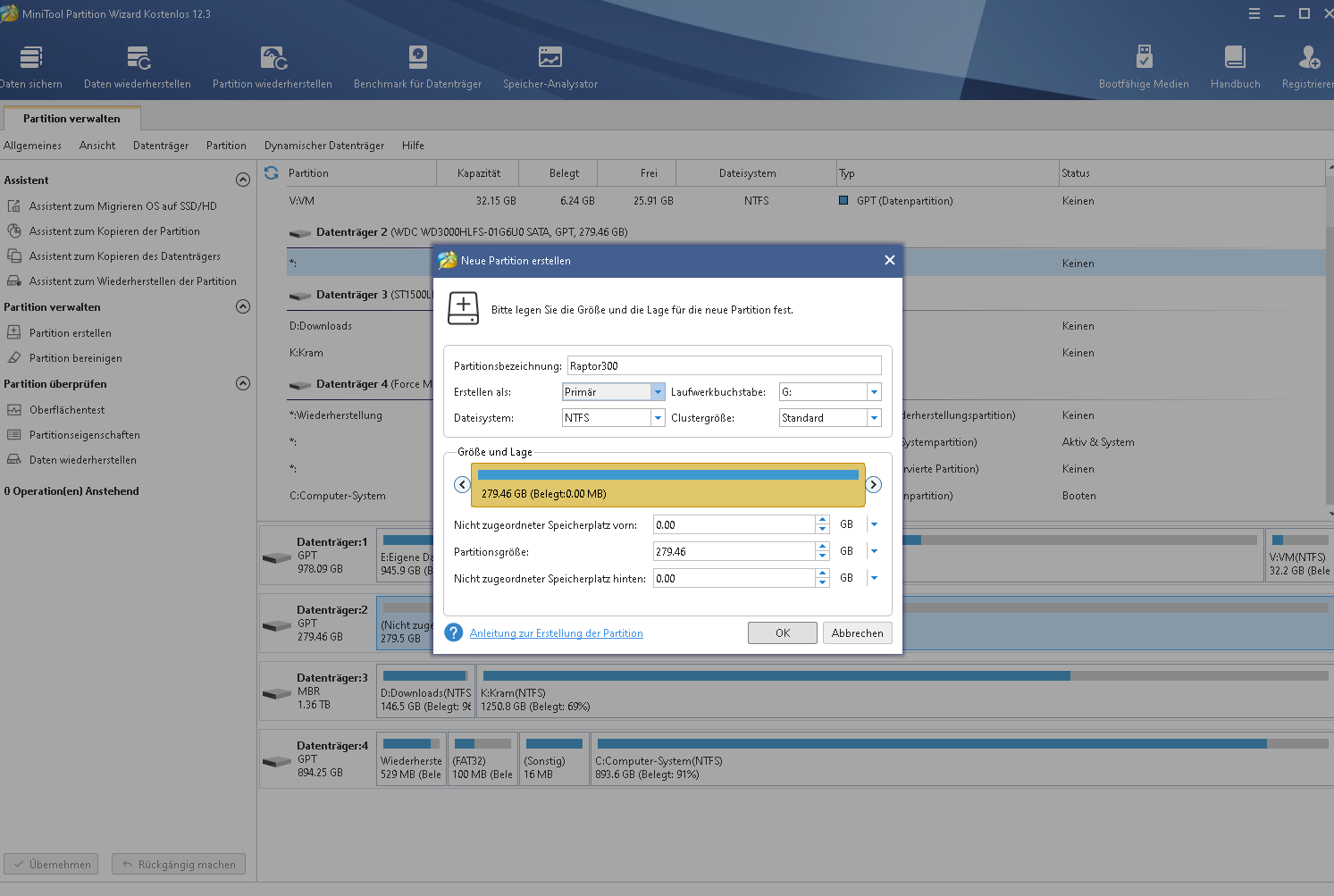This screenshot has width=1334, height=896.
Task: Expand the Dateisystem combo box
Action: 658,418
